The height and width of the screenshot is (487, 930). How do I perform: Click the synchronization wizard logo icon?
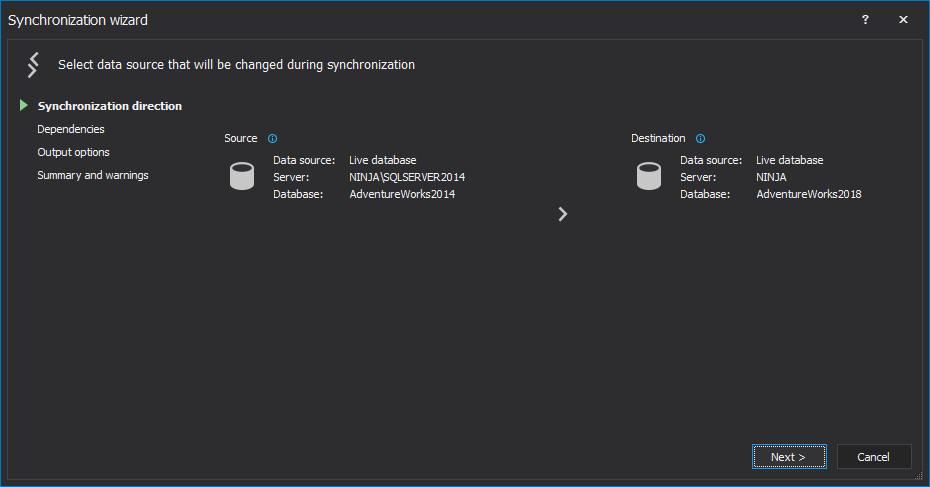[x=33, y=65]
